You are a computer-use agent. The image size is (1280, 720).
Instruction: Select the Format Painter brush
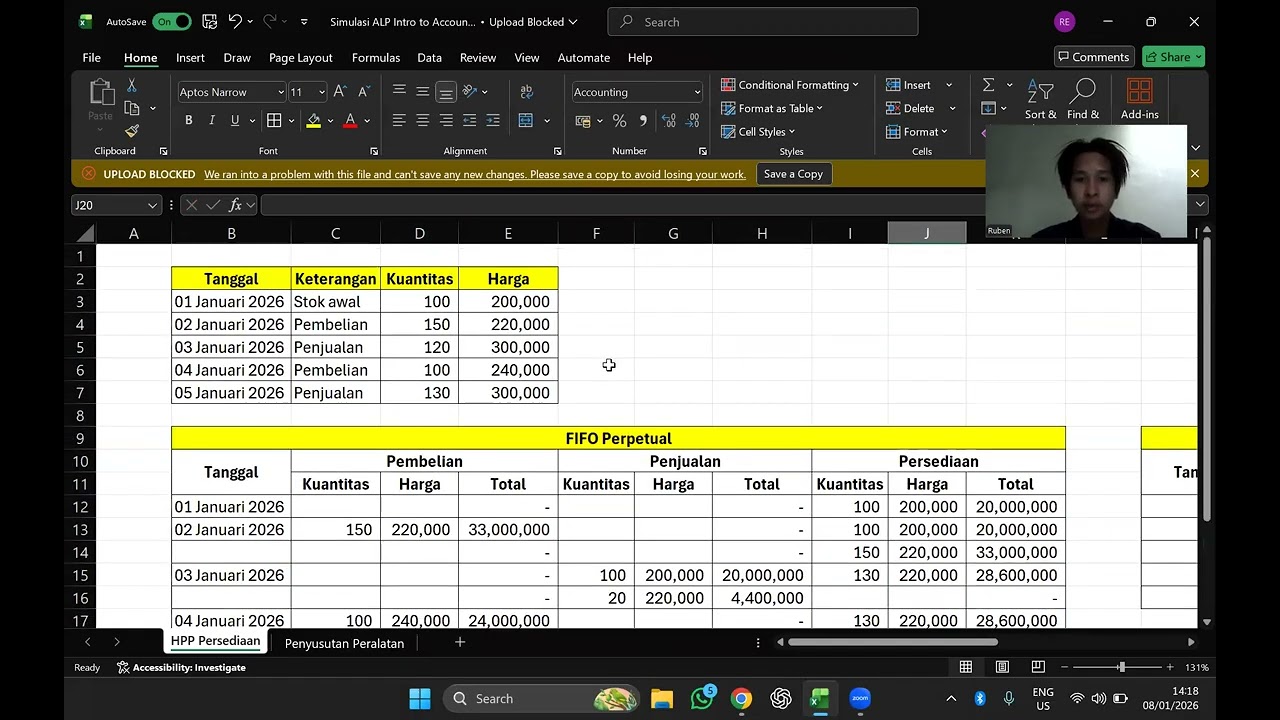[x=132, y=131]
